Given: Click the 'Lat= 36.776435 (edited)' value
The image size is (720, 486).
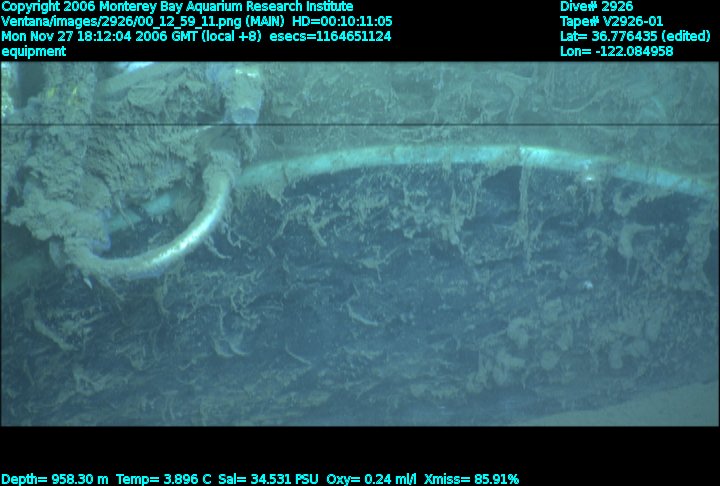Looking at the screenshot, I should (x=635, y=36).
